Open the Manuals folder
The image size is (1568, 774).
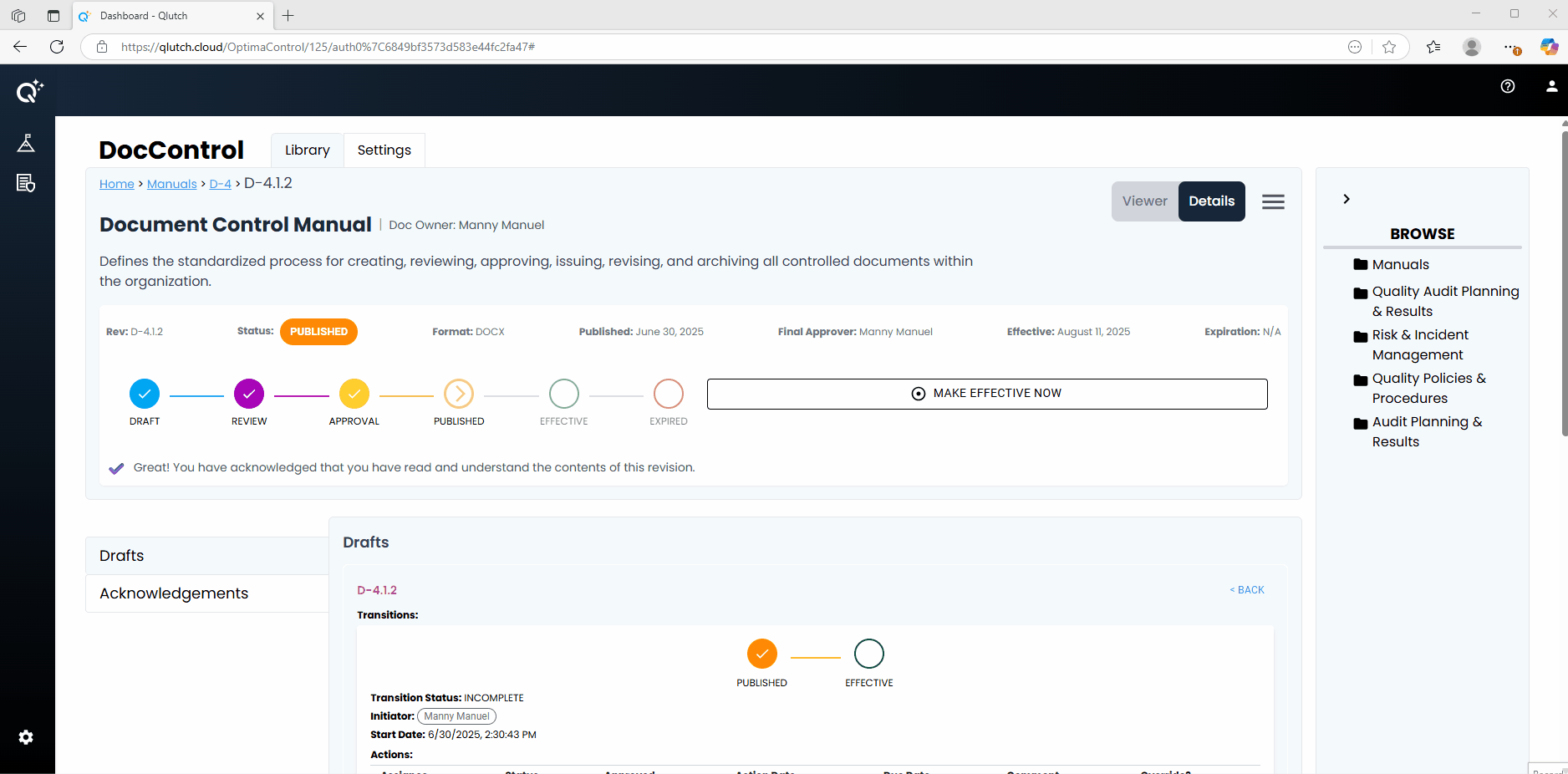pos(1392,264)
